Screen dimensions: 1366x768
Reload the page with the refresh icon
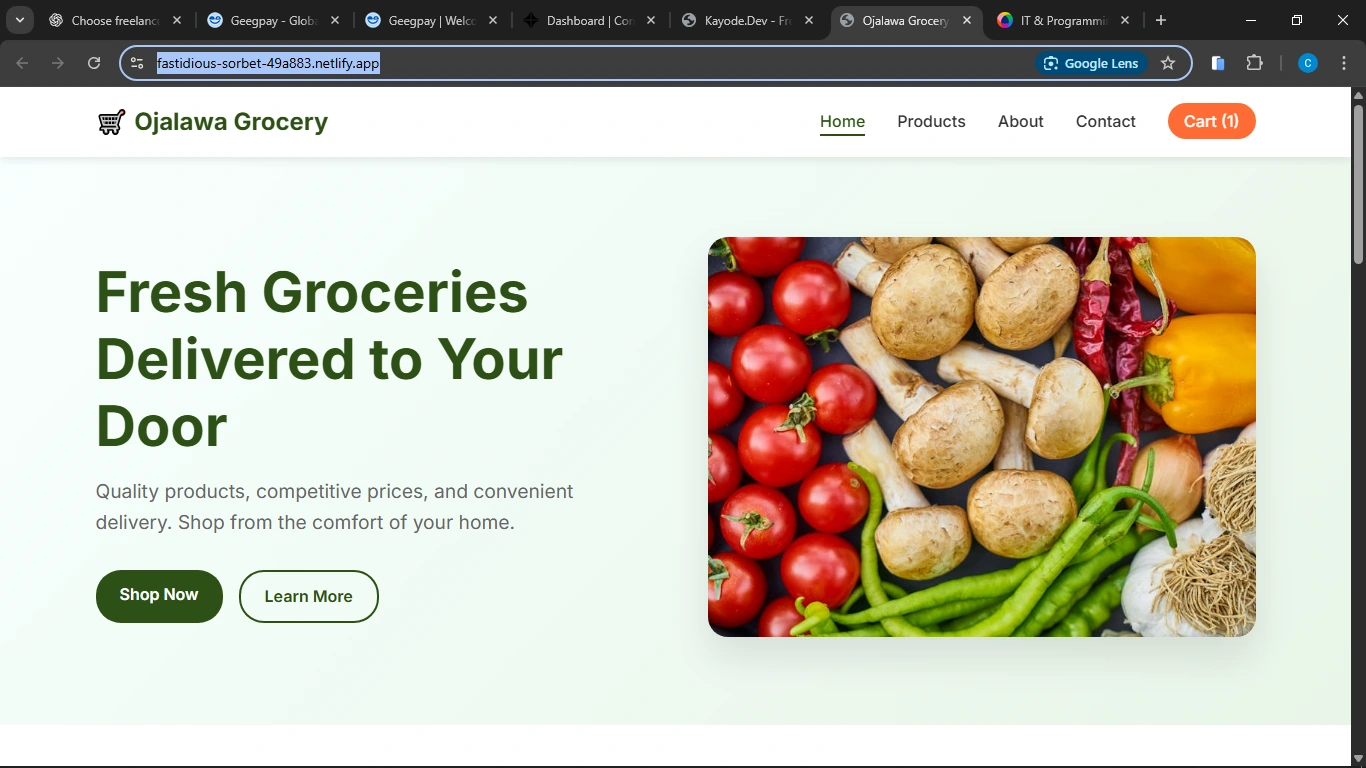[x=94, y=63]
